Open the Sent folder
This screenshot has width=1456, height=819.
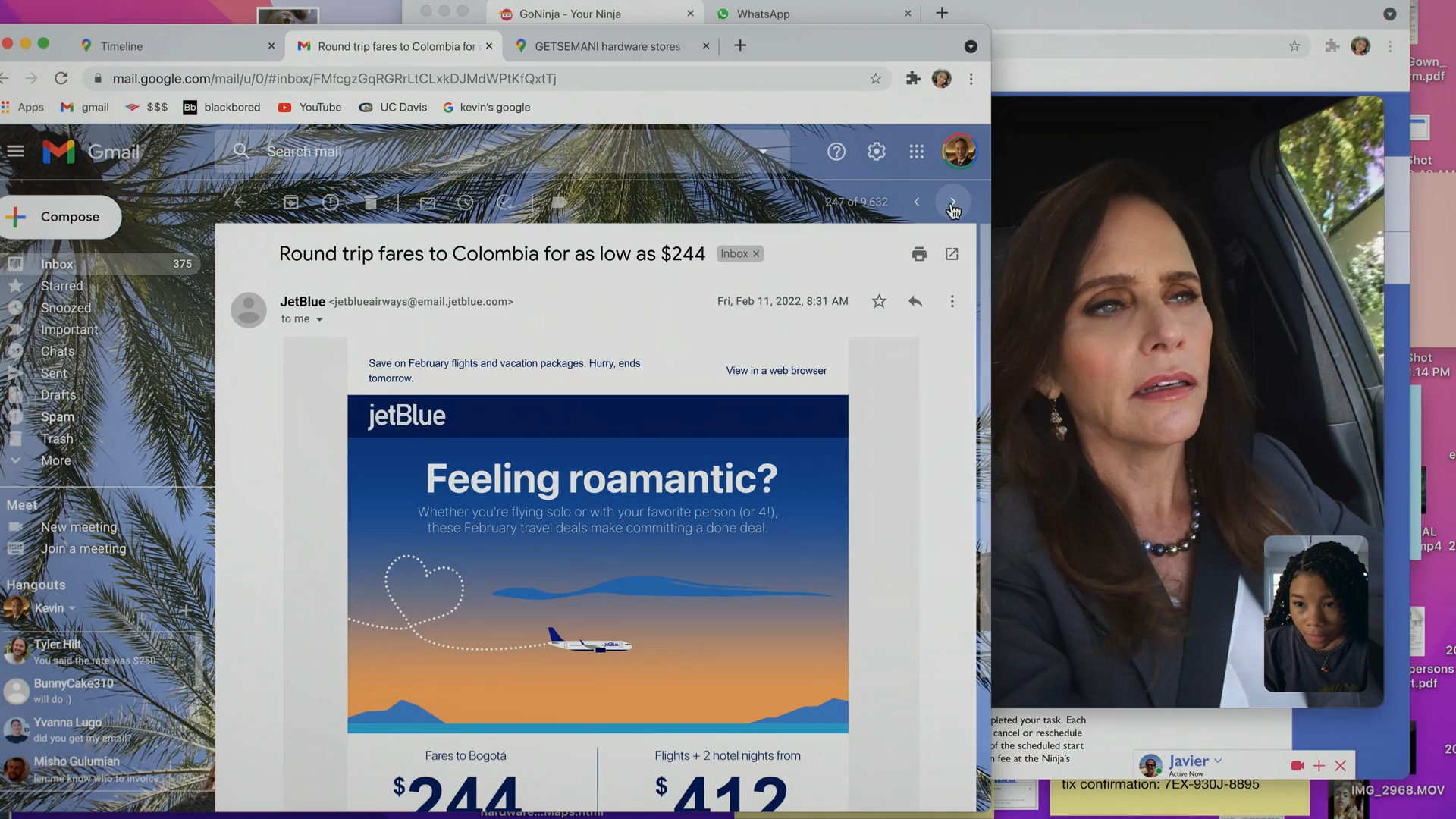(x=54, y=373)
